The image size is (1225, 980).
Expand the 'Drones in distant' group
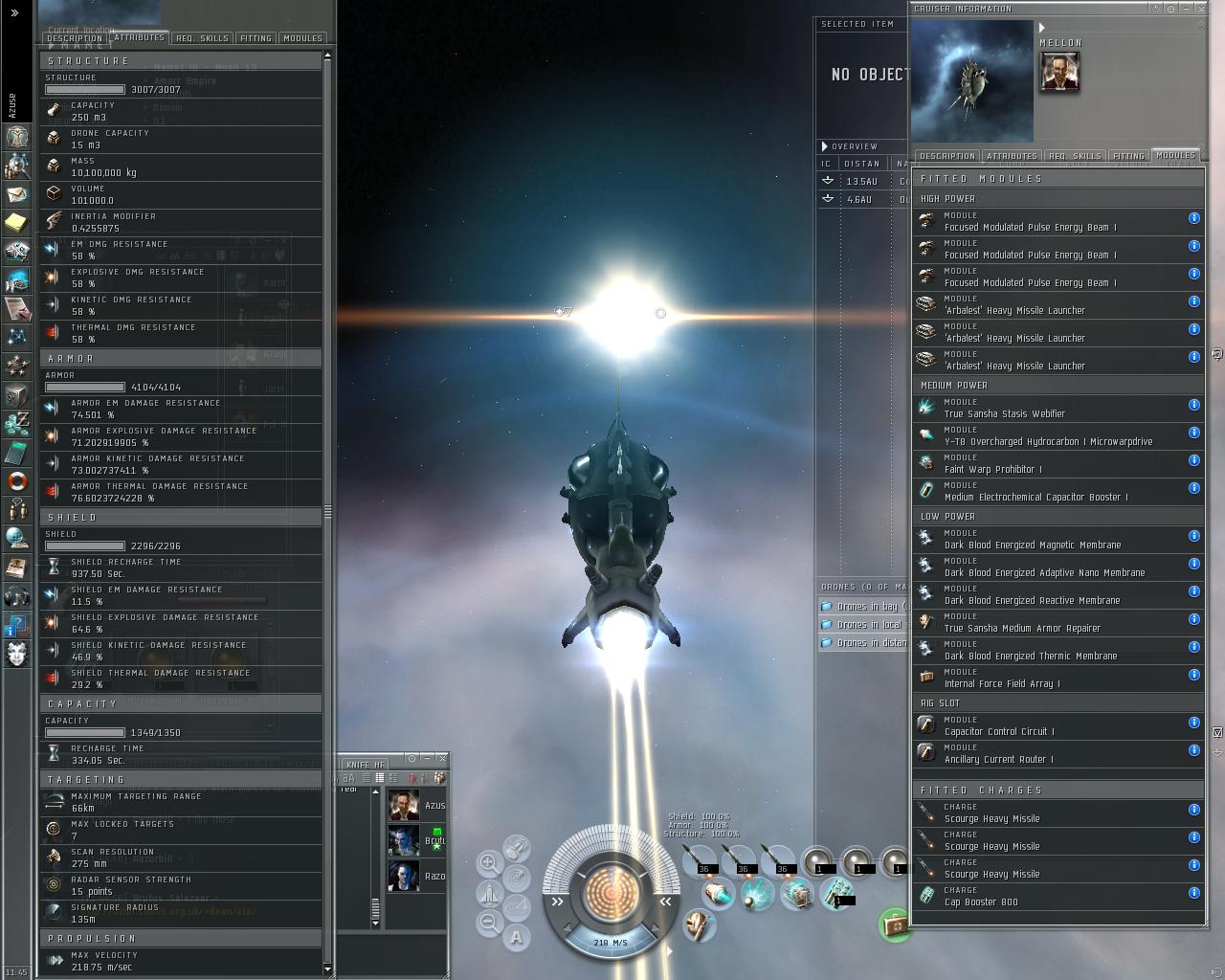[861, 643]
